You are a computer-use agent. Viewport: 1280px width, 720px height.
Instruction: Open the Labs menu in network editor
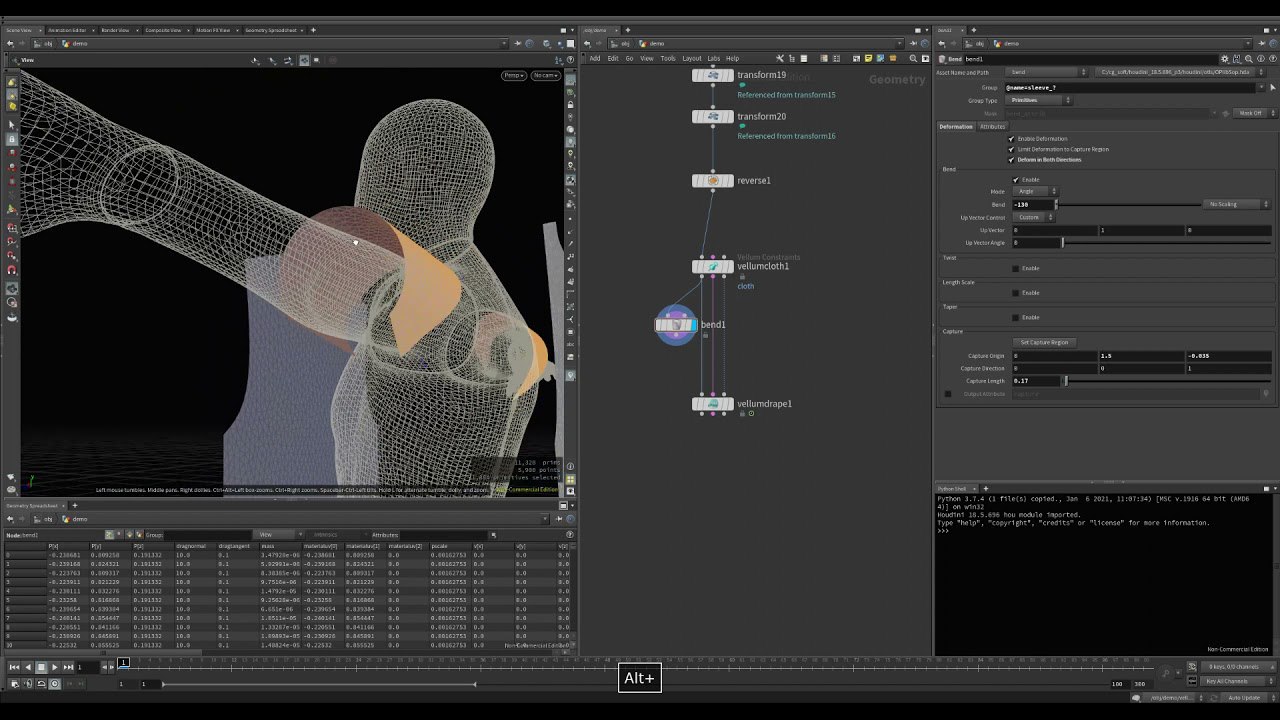[713, 58]
